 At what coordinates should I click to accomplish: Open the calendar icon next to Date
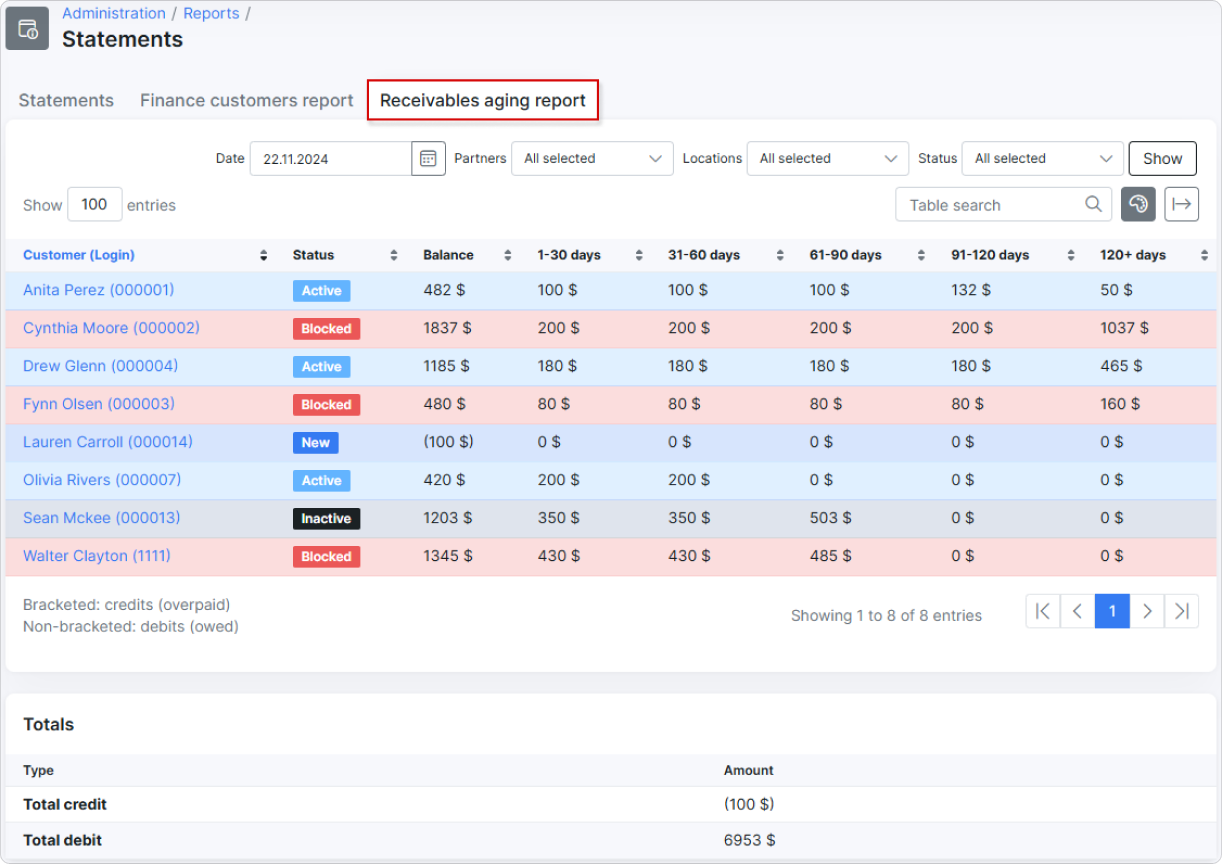pos(428,158)
